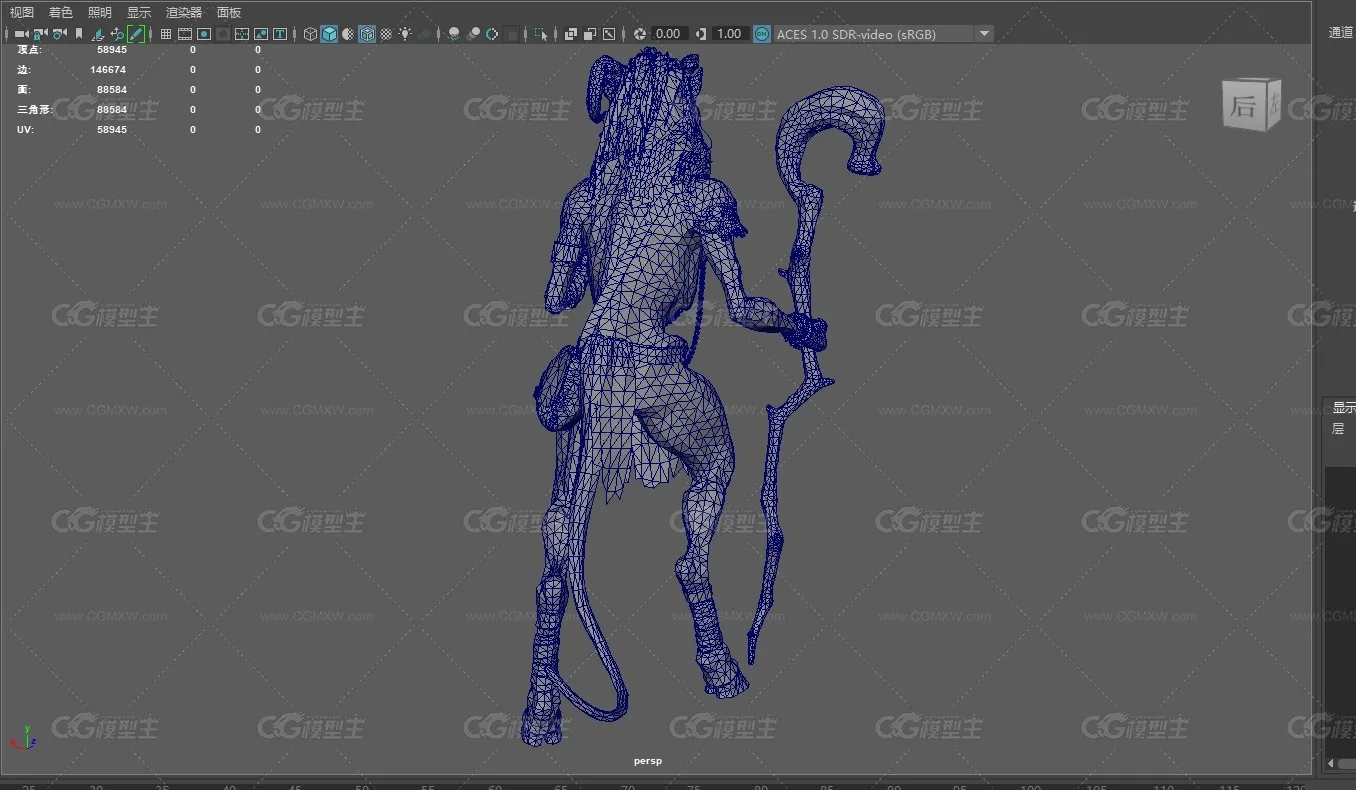
Task: Enable Wireframe display mode icon
Action: tap(310, 34)
